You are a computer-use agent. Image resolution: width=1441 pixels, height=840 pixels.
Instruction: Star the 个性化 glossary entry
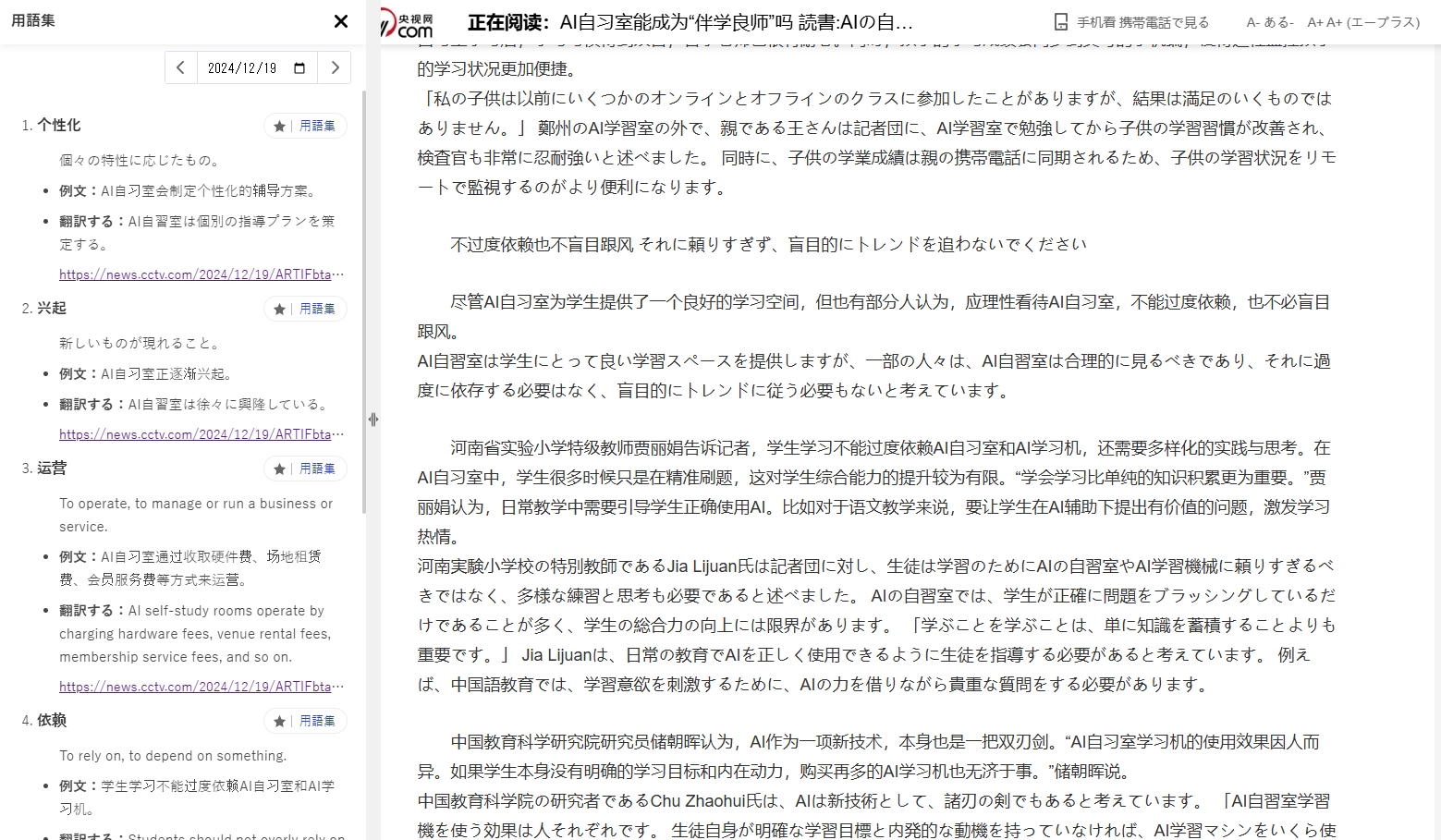click(279, 127)
